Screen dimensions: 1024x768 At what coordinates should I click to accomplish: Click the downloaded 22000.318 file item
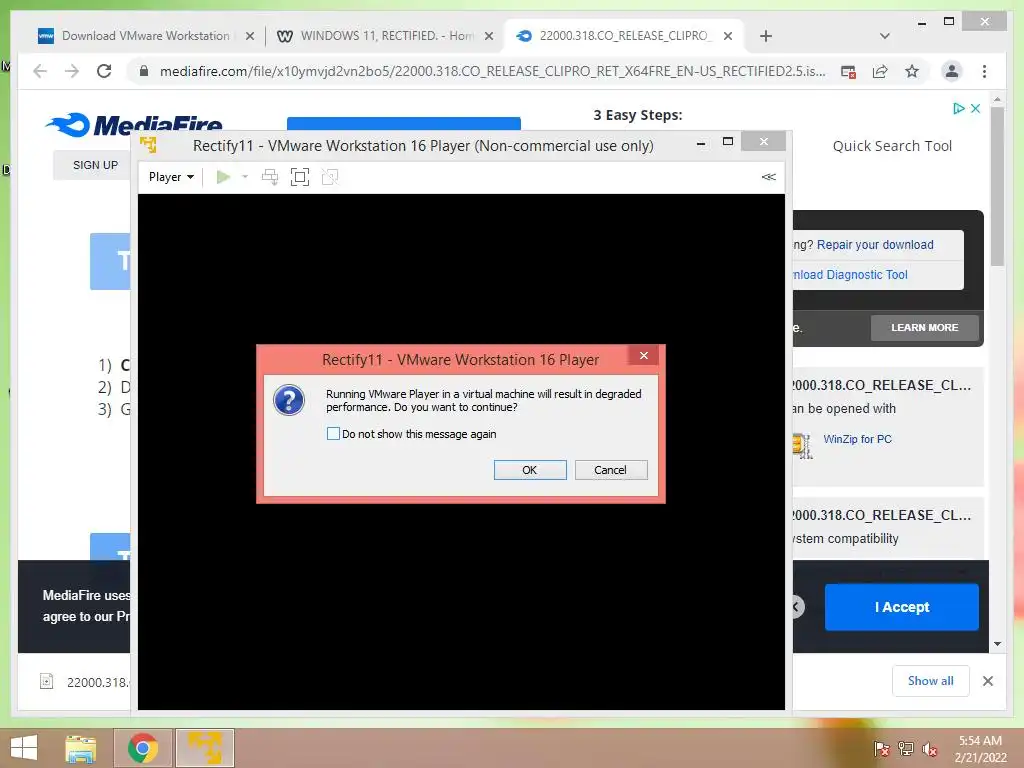click(84, 682)
